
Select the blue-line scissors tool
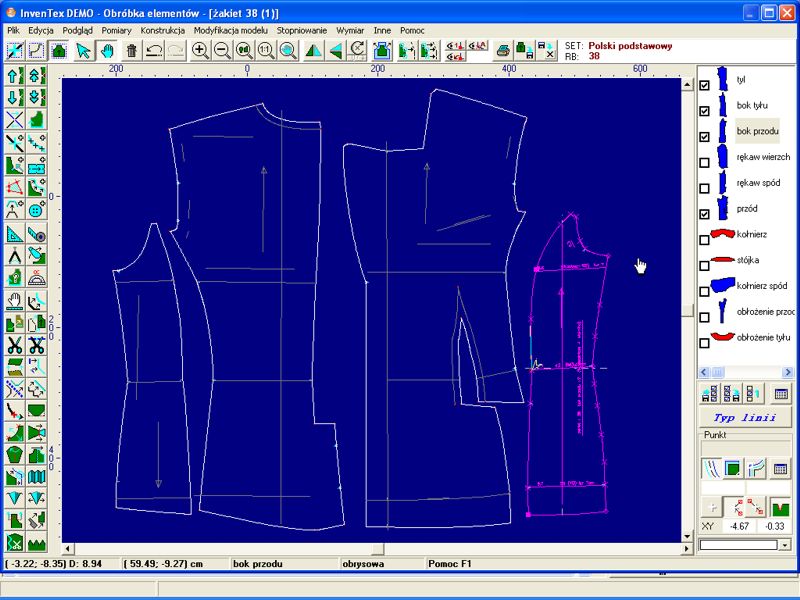36,345
